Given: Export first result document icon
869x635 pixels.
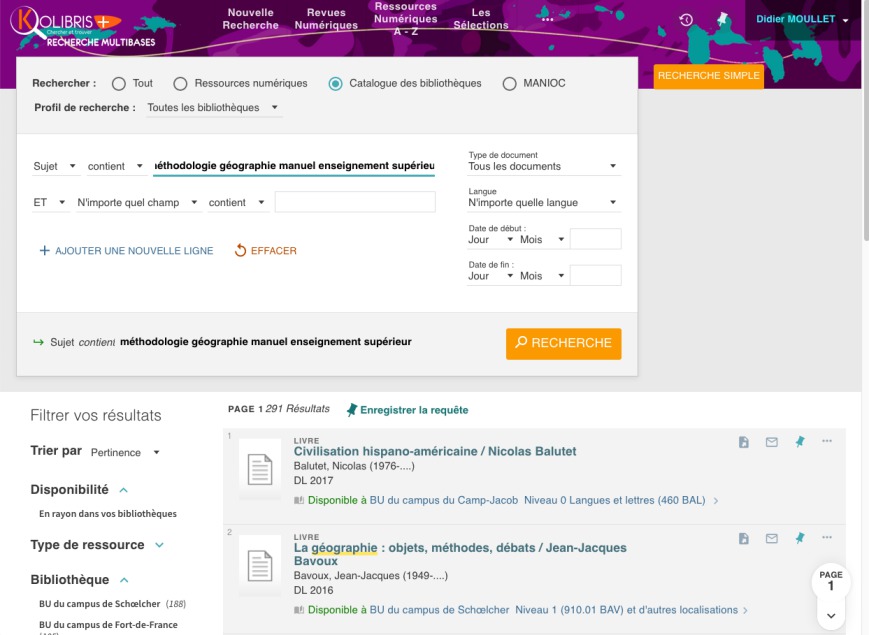Looking at the screenshot, I should pos(744,442).
